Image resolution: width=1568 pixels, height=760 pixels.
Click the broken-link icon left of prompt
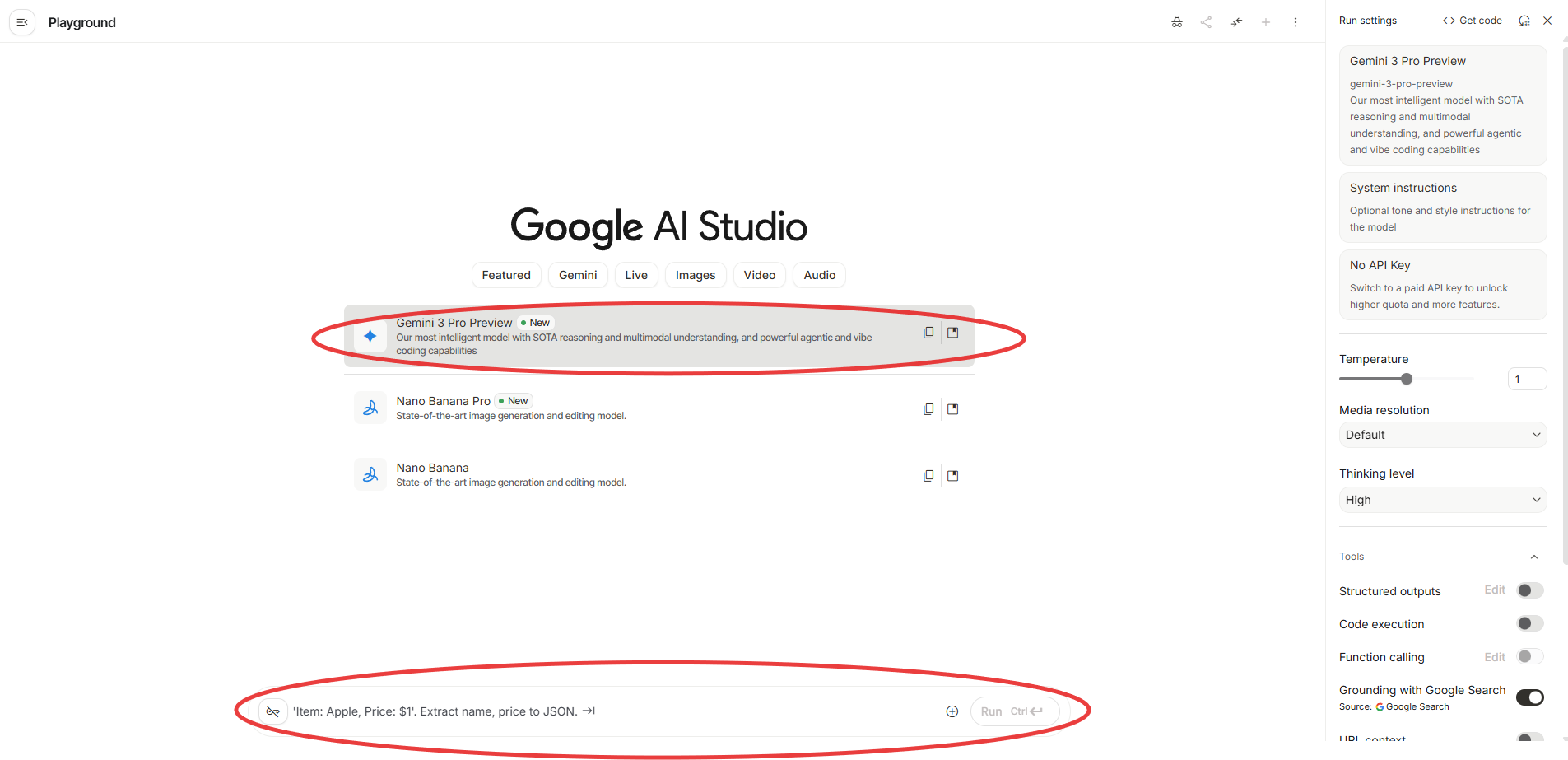point(273,711)
